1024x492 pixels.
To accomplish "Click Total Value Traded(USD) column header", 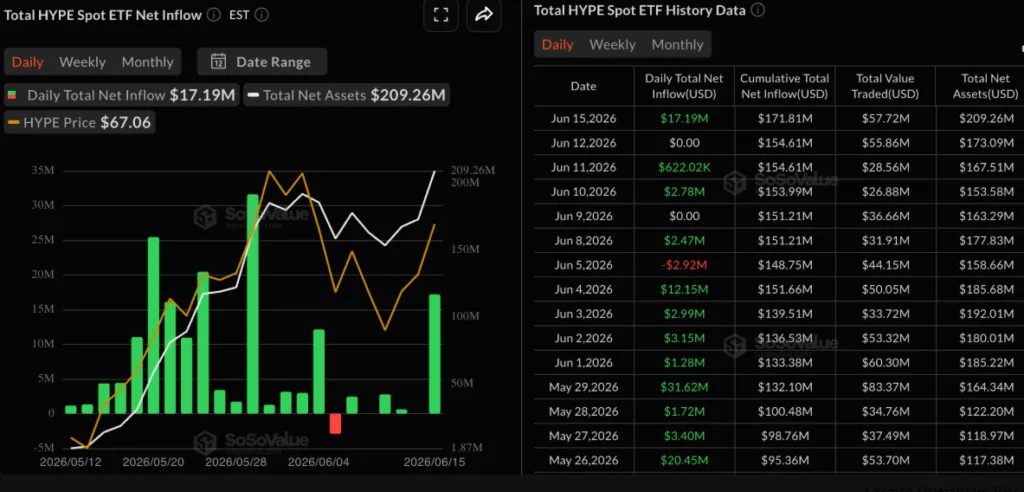I will point(885,86).
